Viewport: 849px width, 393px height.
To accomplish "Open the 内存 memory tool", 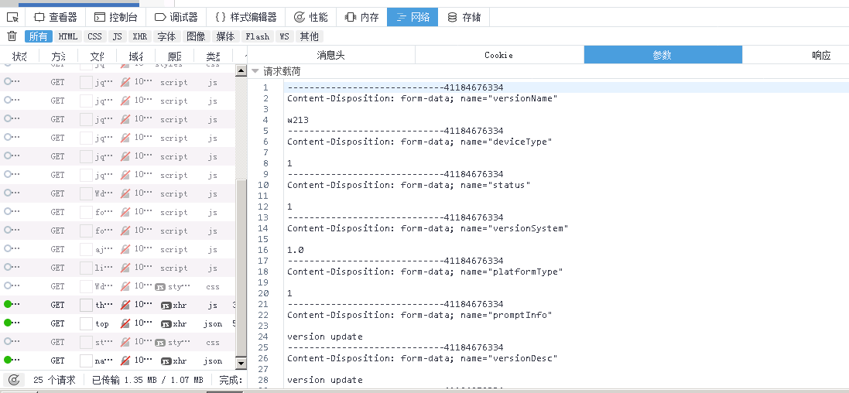I will (362, 17).
